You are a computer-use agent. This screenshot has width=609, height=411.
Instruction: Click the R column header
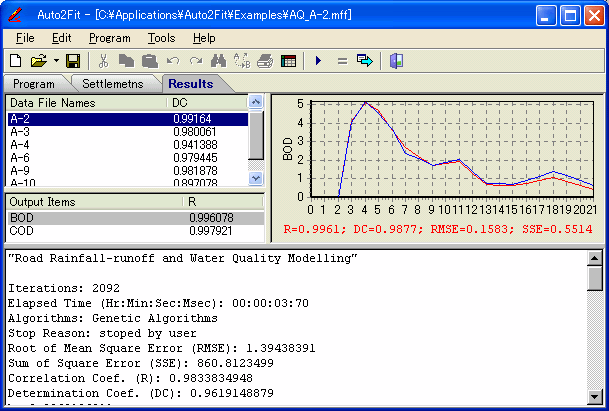tap(224, 202)
